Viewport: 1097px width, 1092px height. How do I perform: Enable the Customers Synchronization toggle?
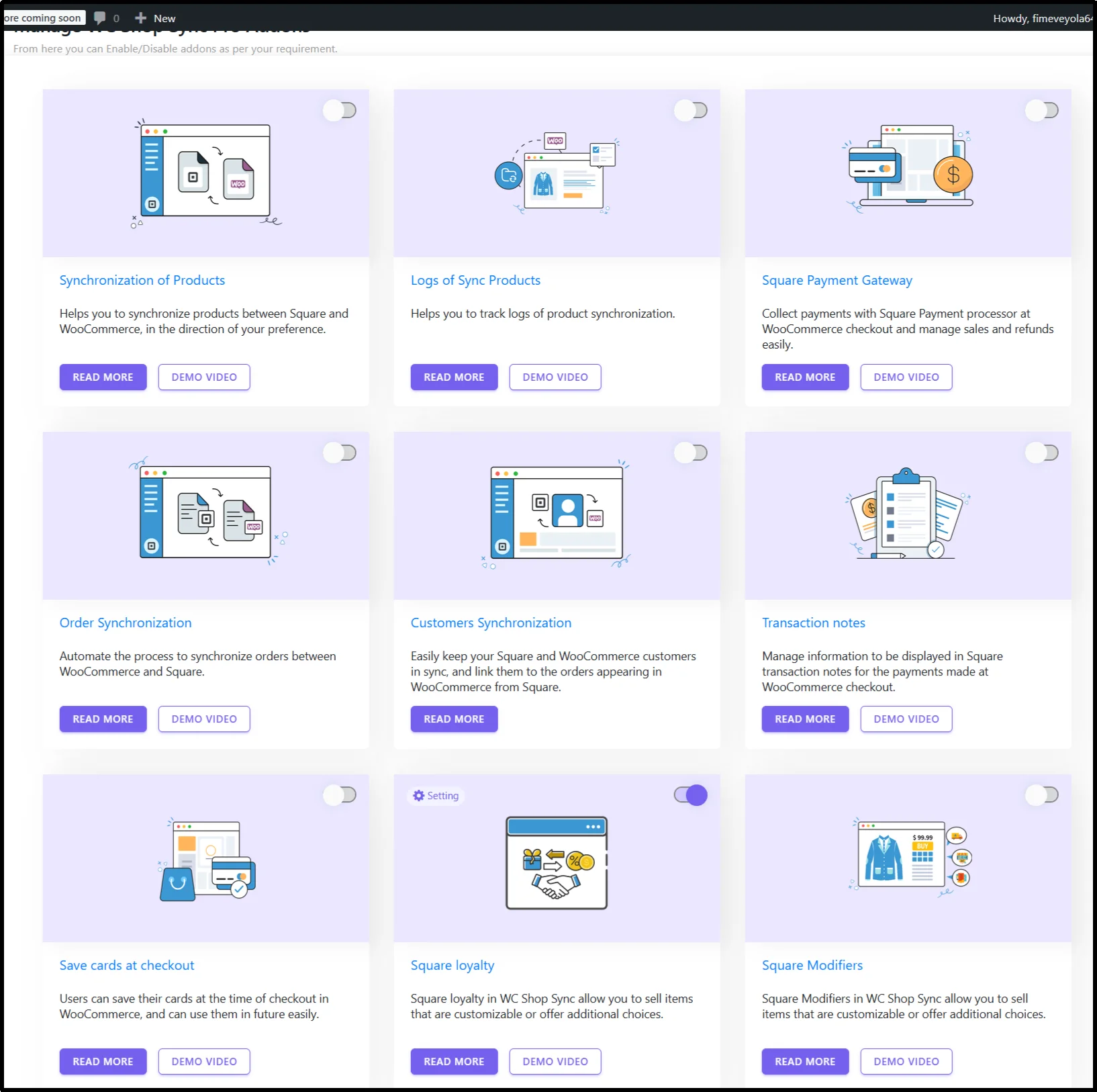691,453
